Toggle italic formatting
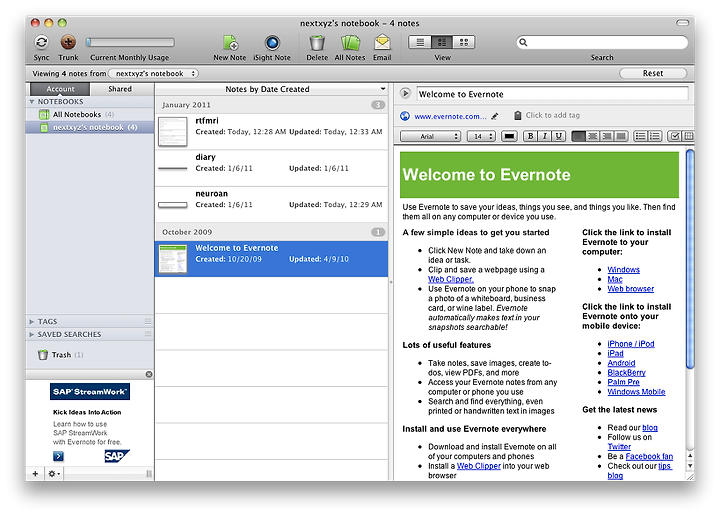The height and width of the screenshot is (516, 720). click(545, 136)
